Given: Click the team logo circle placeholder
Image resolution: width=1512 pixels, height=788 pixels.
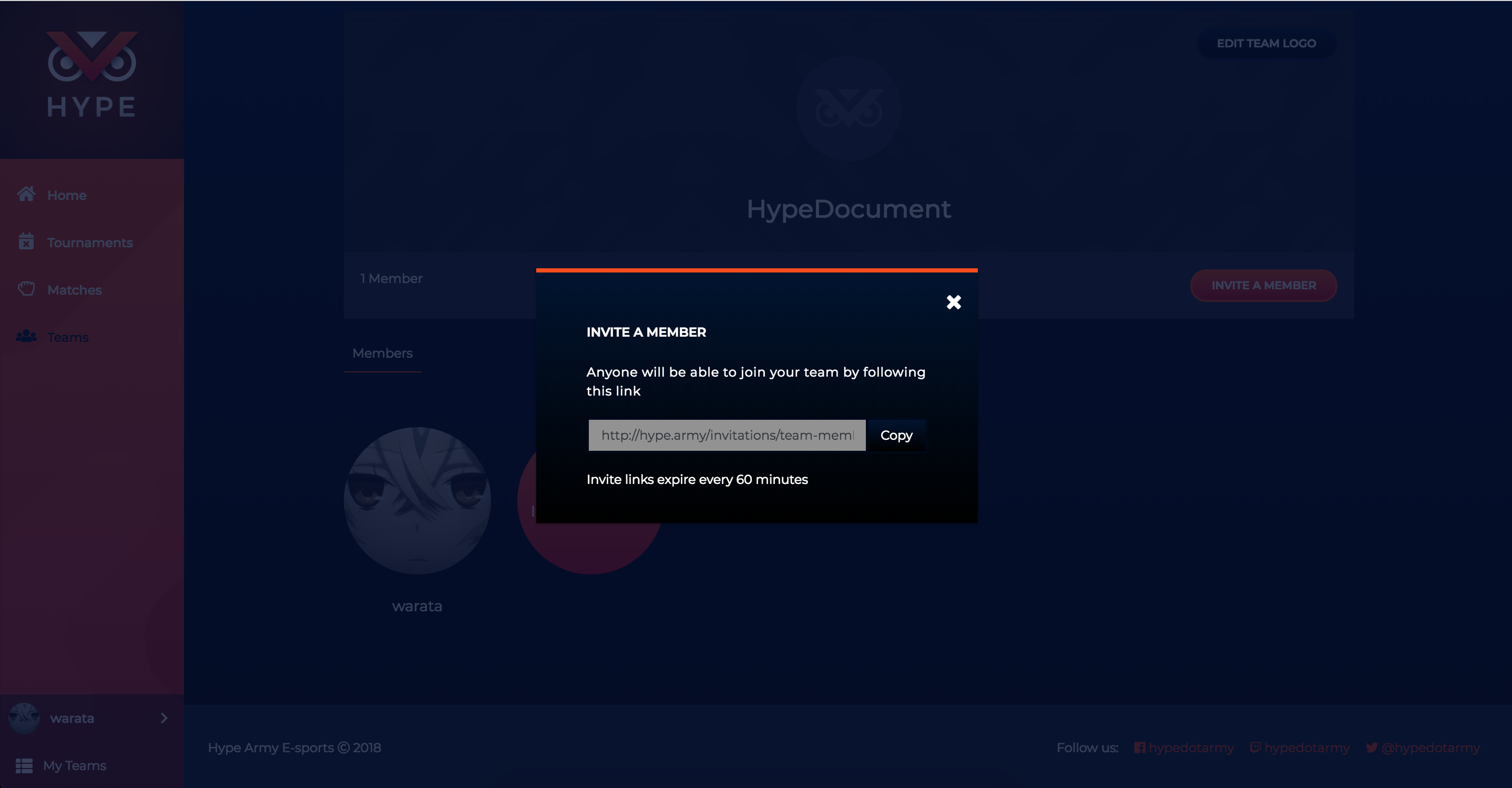Looking at the screenshot, I should point(848,109).
